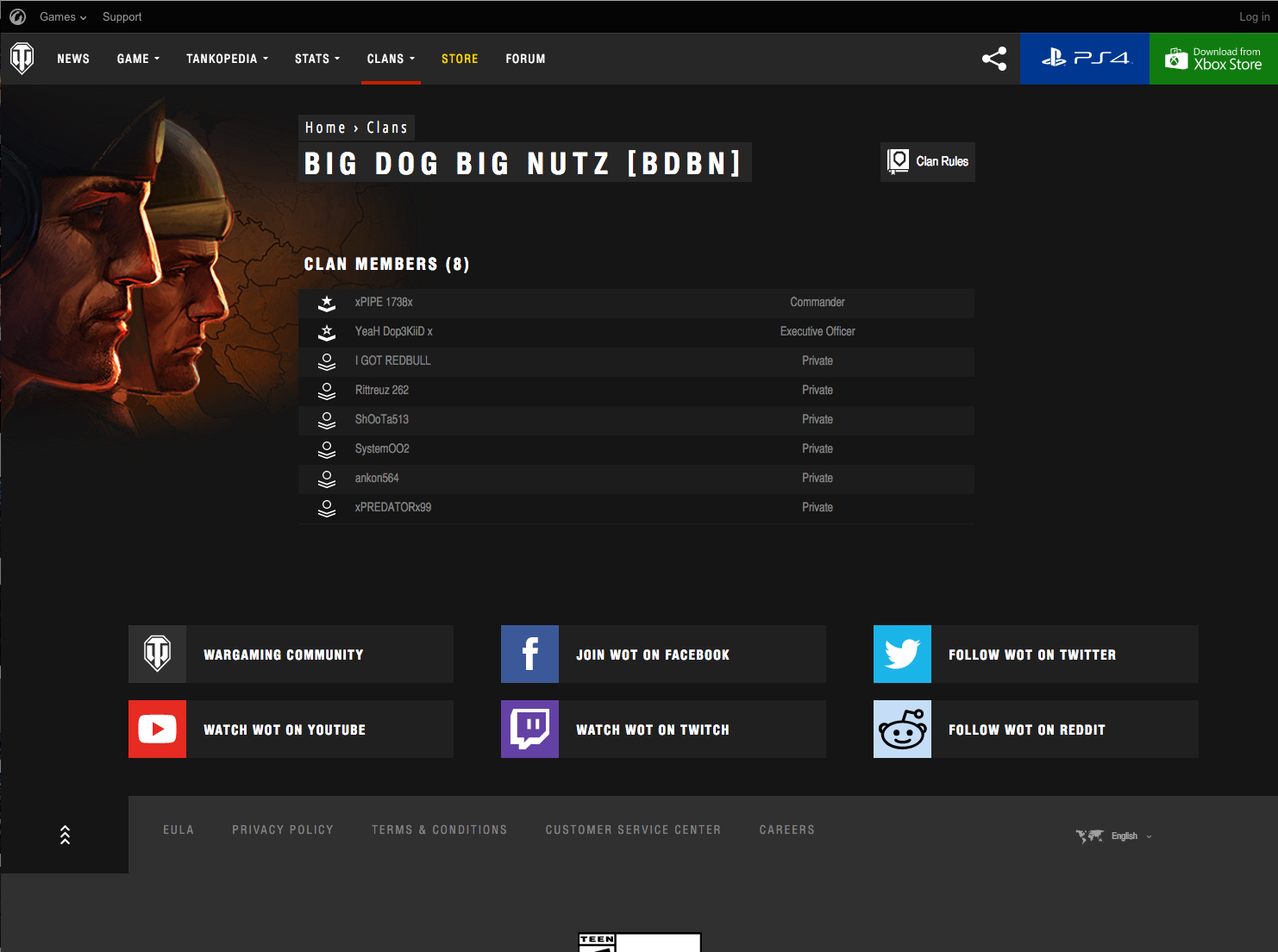
Task: Open the PS4 store banner
Action: tap(1085, 59)
